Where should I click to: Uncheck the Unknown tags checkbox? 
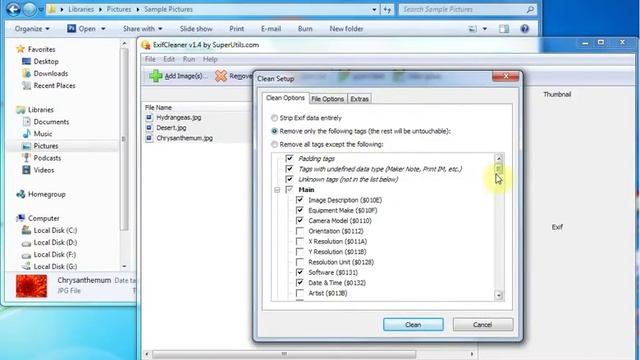(289, 179)
